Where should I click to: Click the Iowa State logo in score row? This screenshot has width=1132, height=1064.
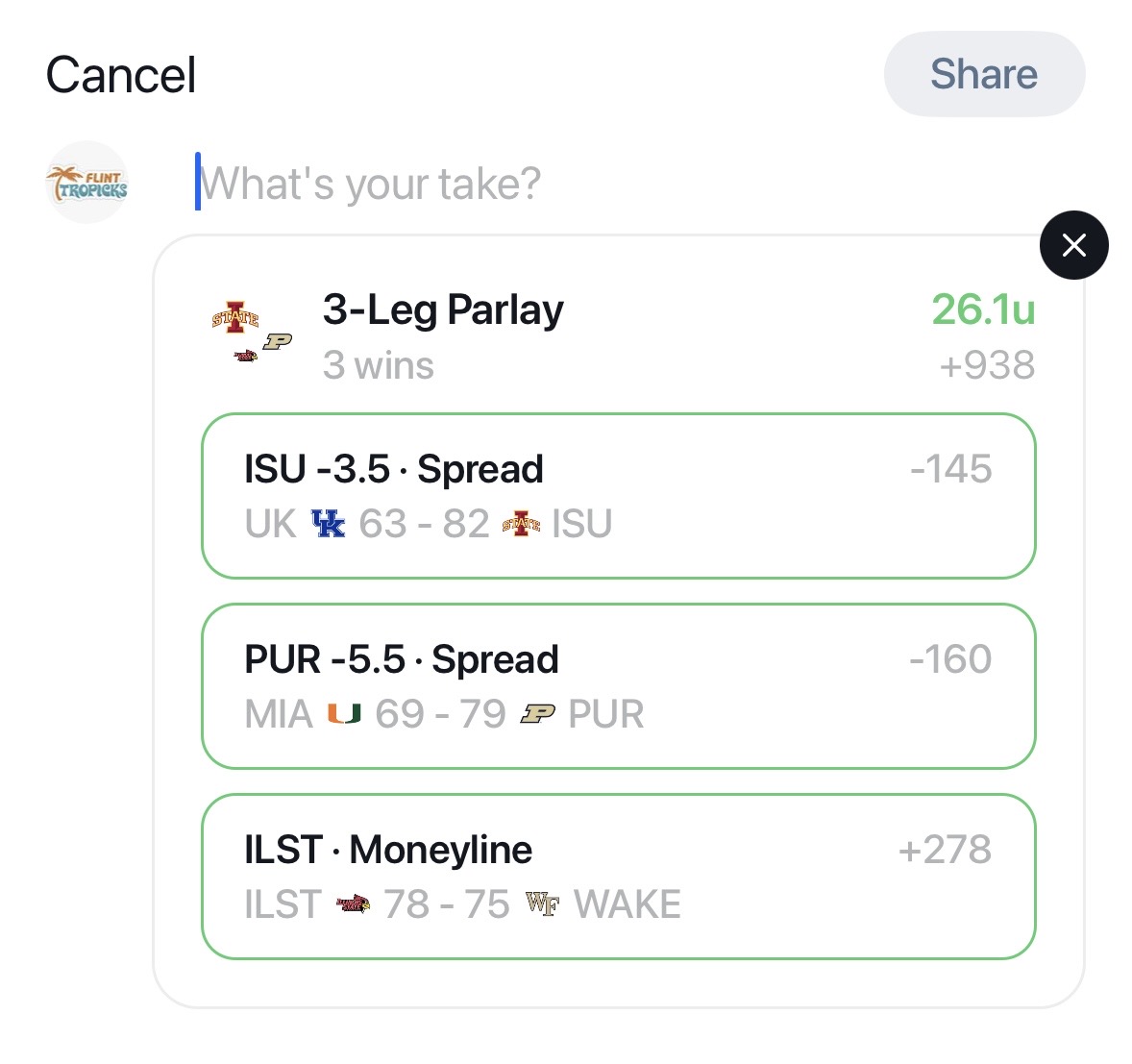coord(521,524)
